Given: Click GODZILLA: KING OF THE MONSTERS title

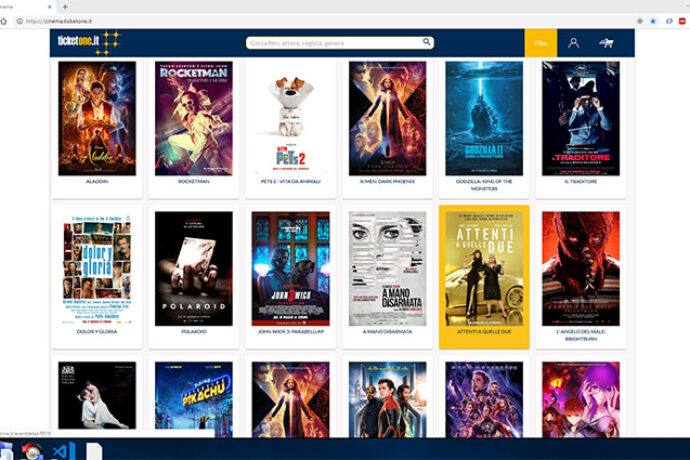Looking at the screenshot, I should [x=484, y=185].
